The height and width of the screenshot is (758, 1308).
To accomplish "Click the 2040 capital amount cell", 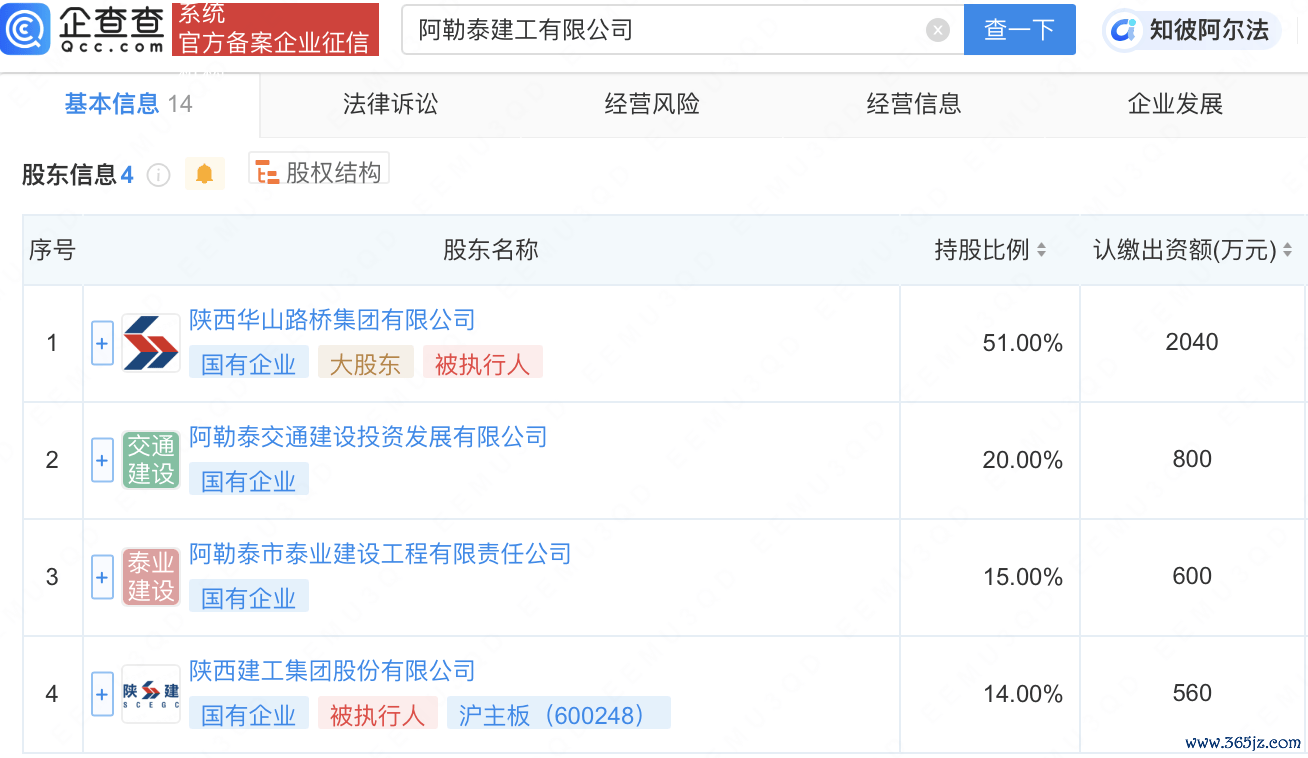I will coord(1192,343).
